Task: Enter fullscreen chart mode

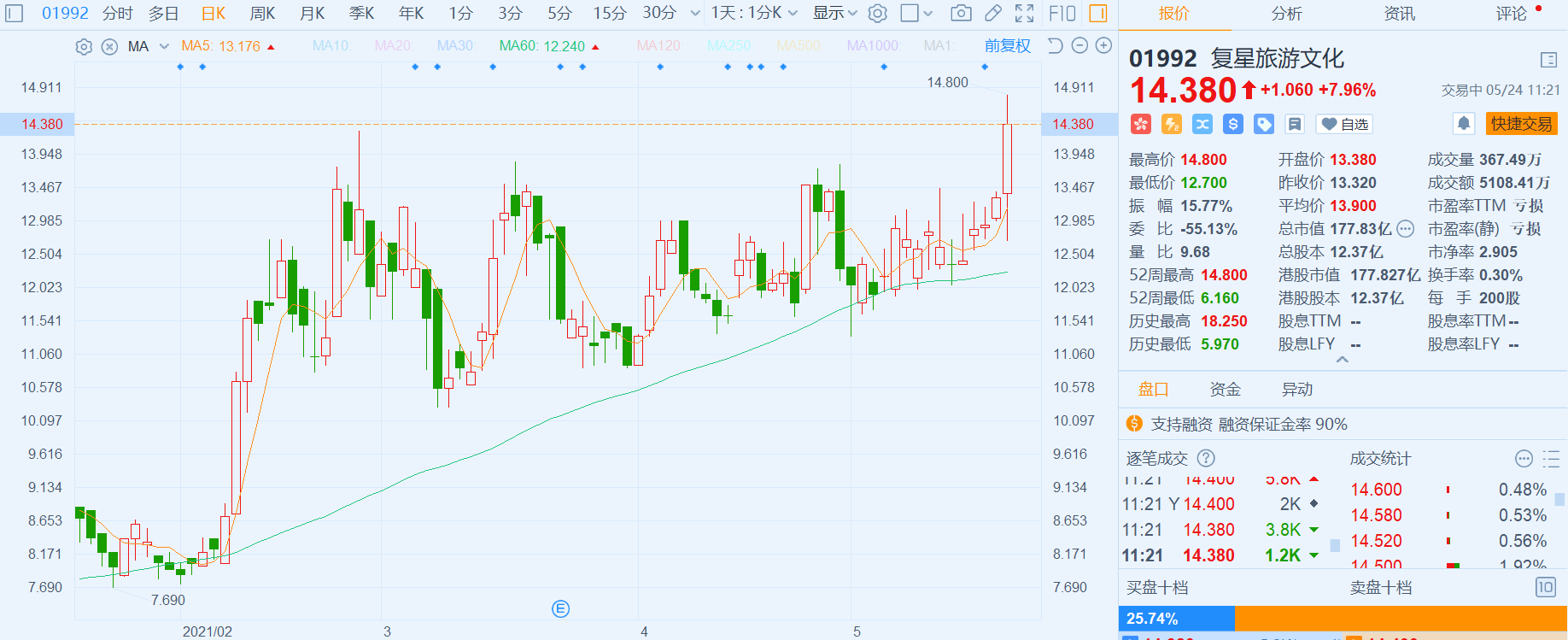Action: tap(1024, 13)
